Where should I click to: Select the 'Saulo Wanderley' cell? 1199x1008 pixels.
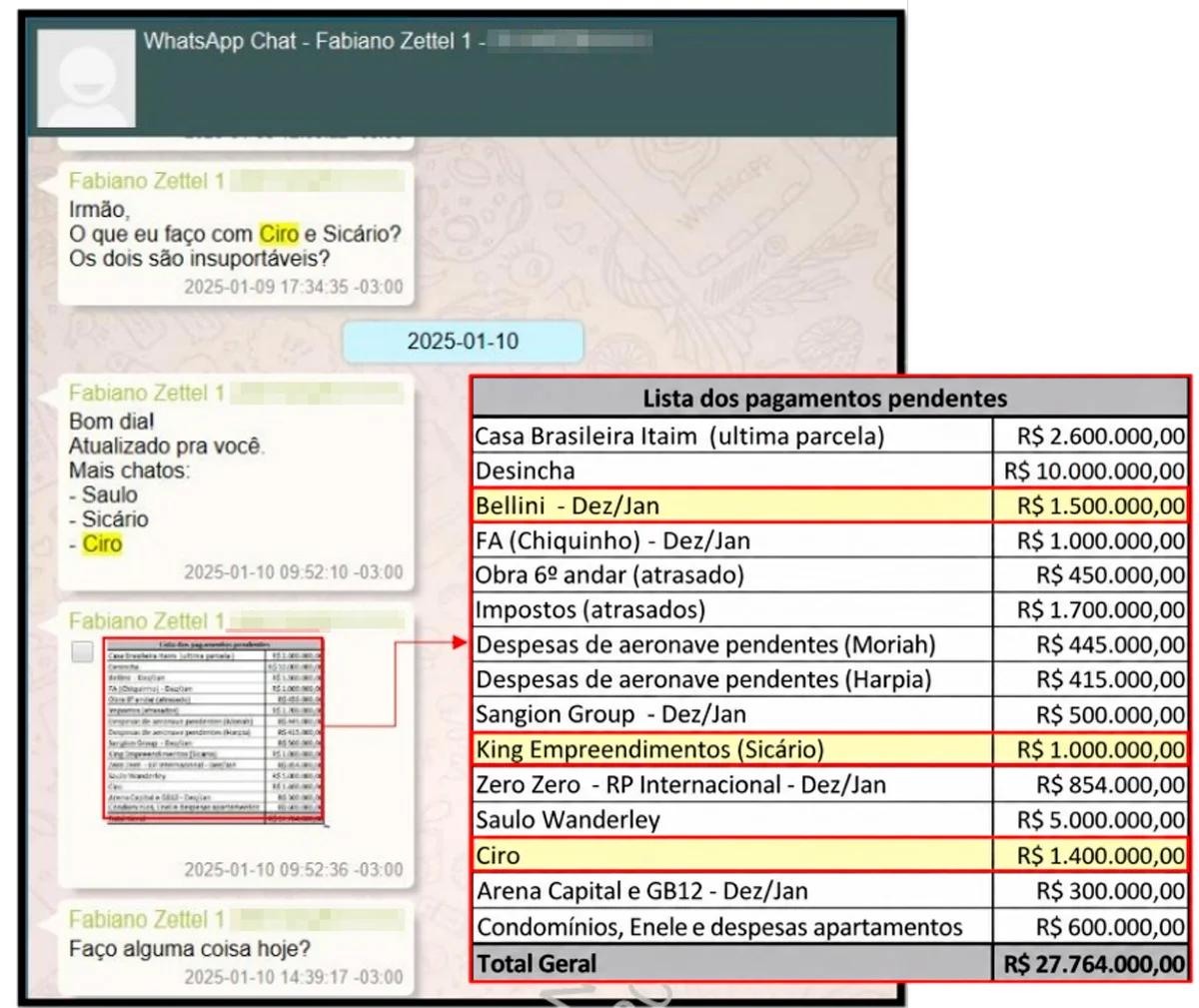[x=732, y=820]
